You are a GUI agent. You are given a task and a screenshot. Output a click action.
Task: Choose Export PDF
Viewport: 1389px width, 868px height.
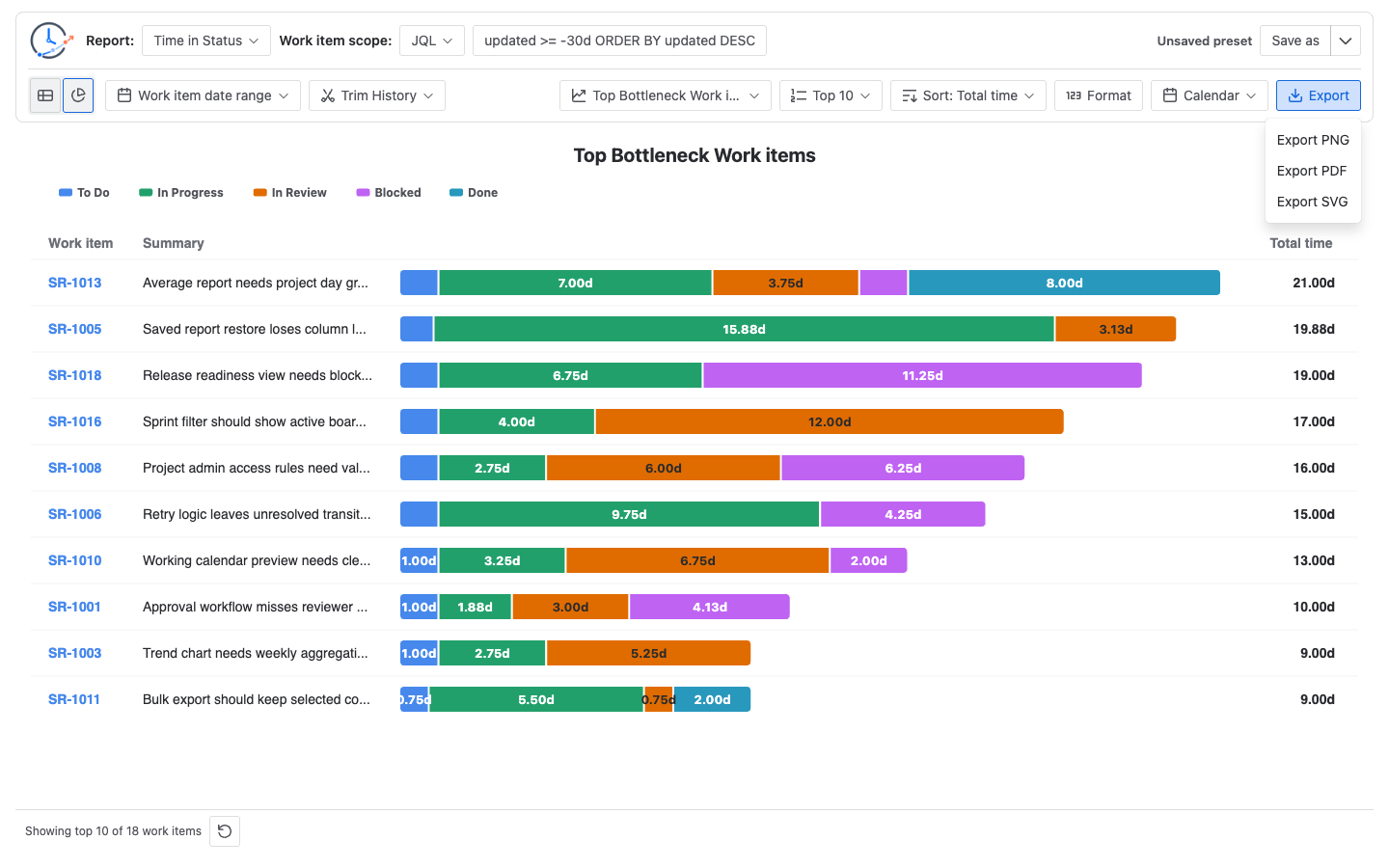(1313, 171)
